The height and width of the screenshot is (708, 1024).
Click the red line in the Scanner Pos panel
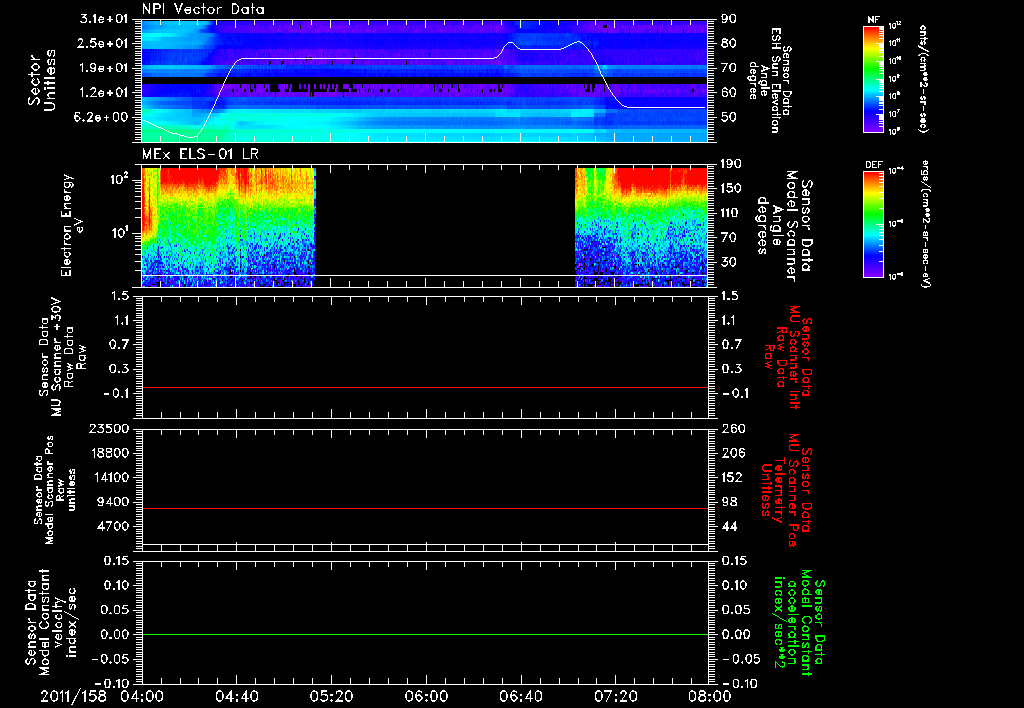pyautogui.click(x=424, y=508)
